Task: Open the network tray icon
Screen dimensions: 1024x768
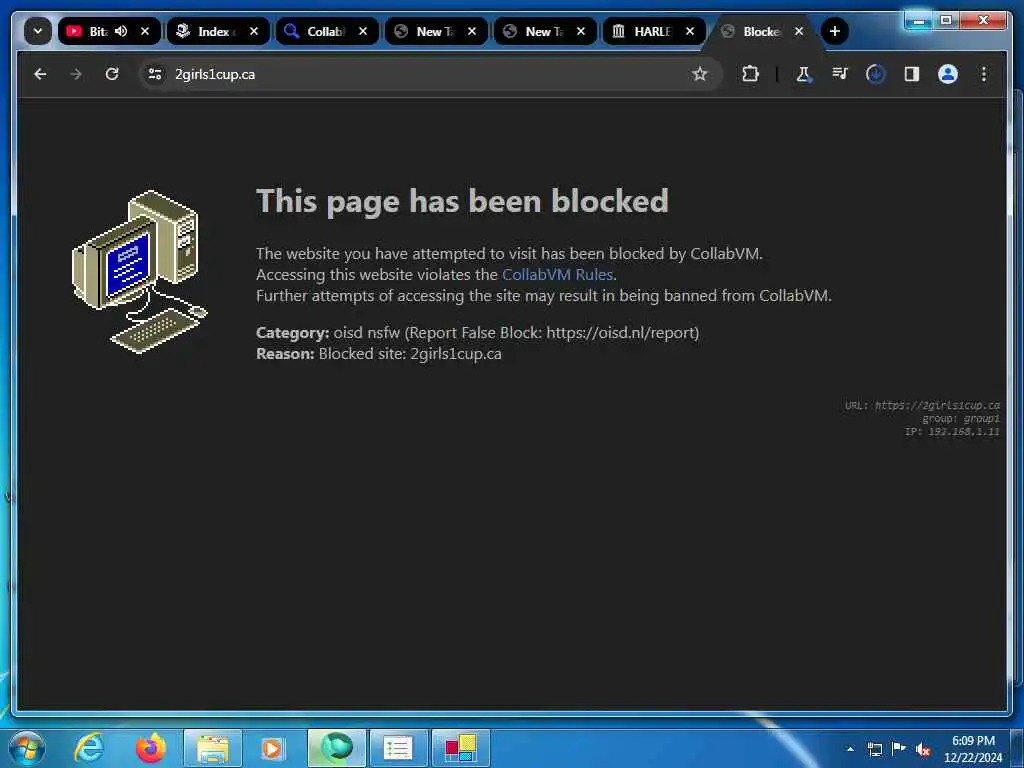Action: (874, 749)
